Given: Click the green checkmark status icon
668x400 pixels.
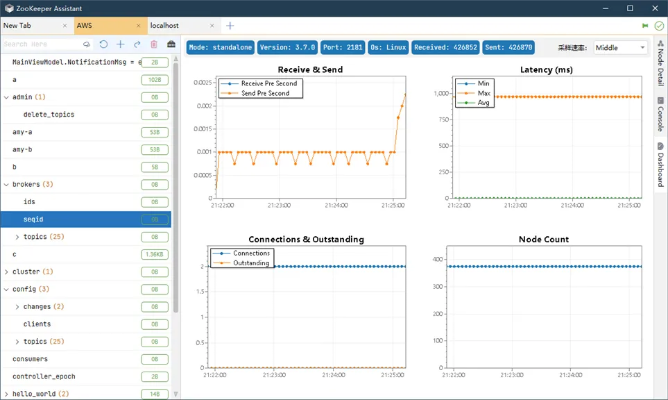Looking at the screenshot, I should [x=659, y=26].
